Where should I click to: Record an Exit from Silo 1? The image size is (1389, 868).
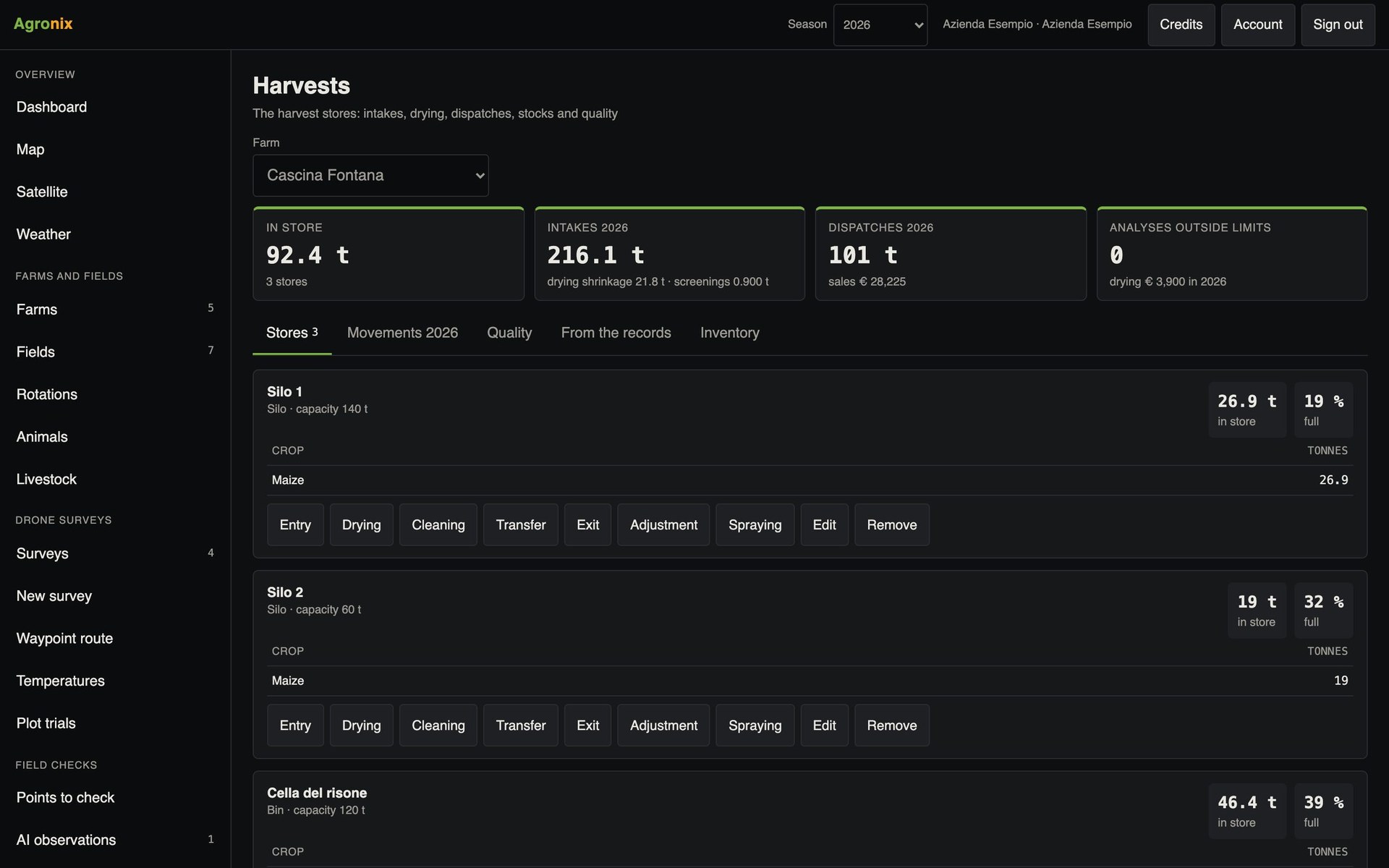[587, 524]
